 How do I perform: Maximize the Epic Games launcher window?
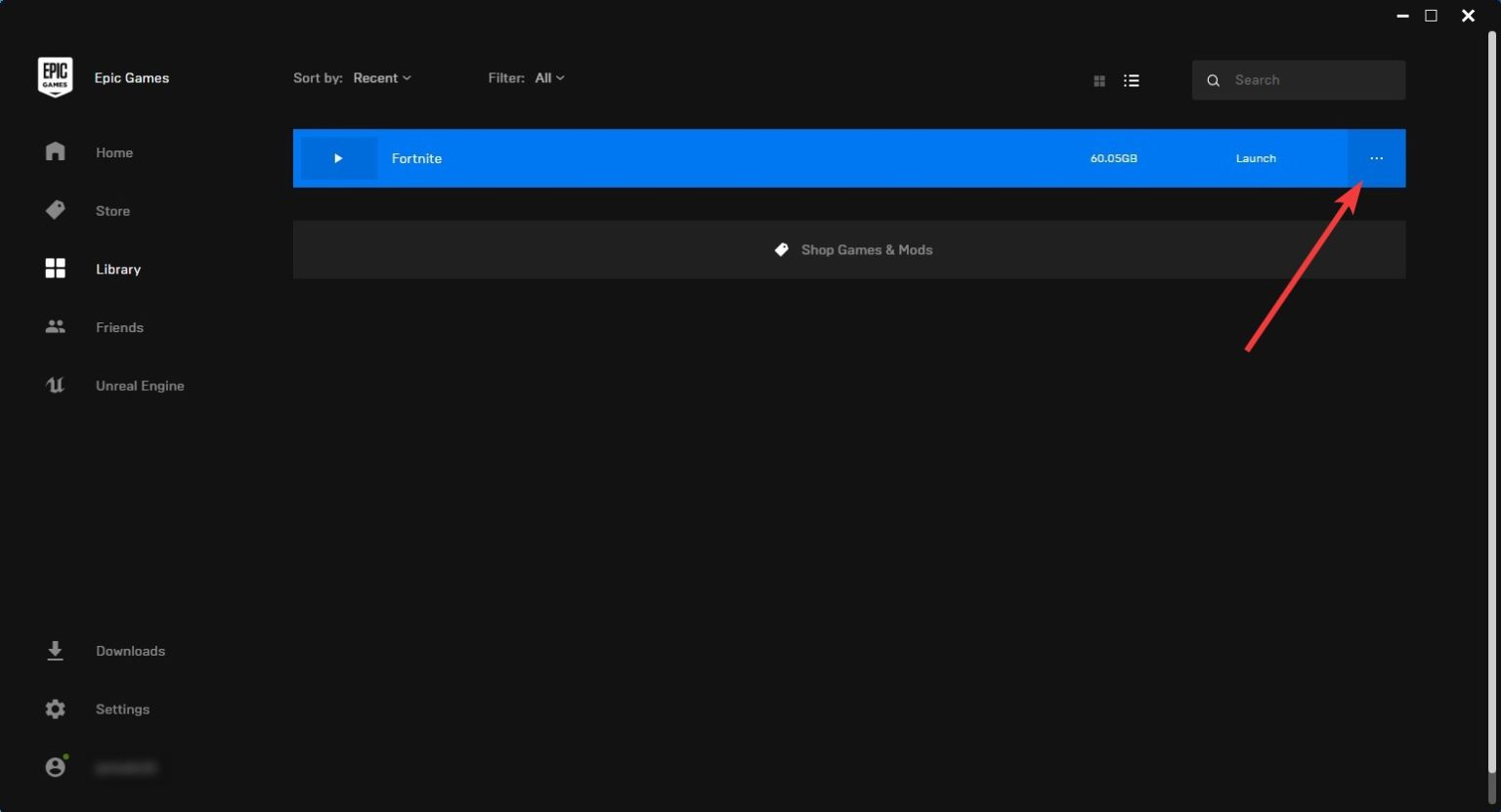coord(1432,16)
